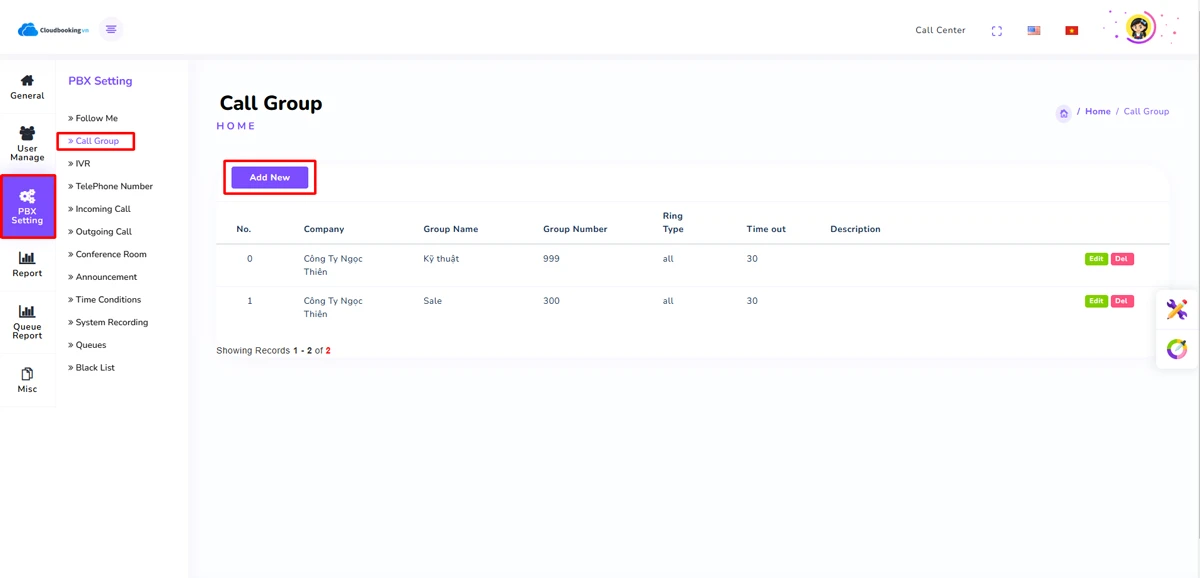Open the Queues submenu entry

click(90, 345)
